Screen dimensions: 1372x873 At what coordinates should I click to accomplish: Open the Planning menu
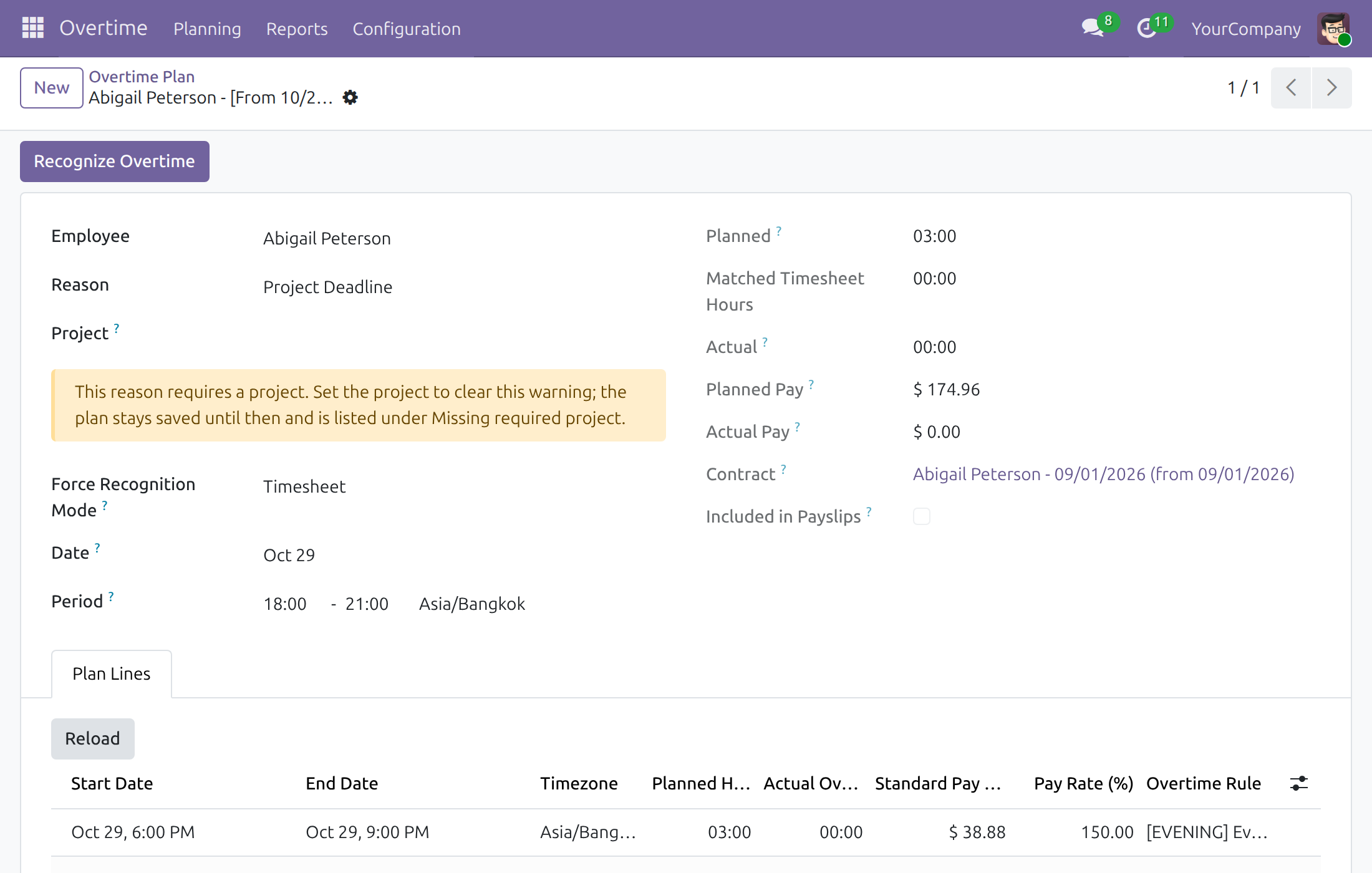tap(207, 29)
